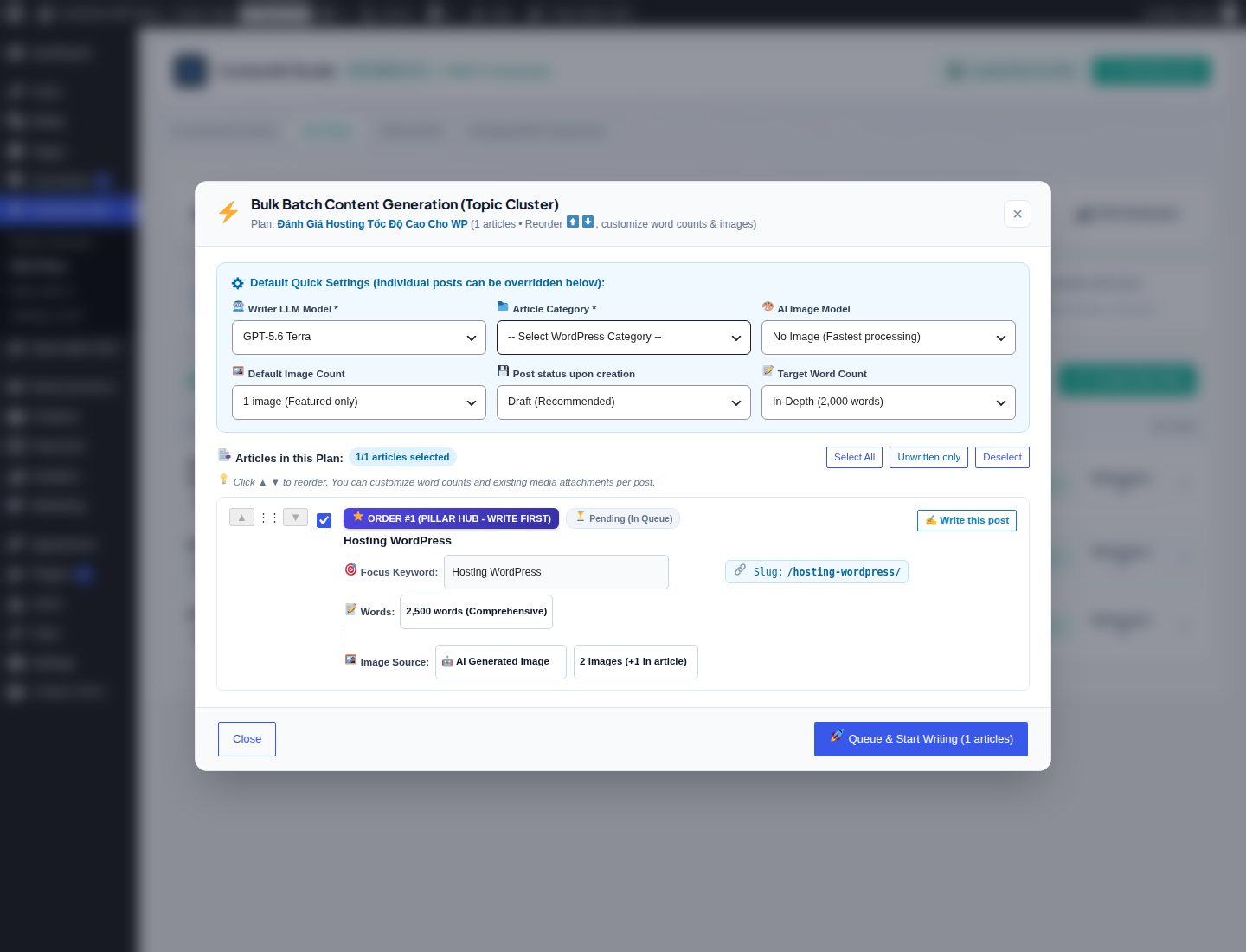Focus the Focus Keyword input field
The image size is (1246, 952).
tap(556, 572)
